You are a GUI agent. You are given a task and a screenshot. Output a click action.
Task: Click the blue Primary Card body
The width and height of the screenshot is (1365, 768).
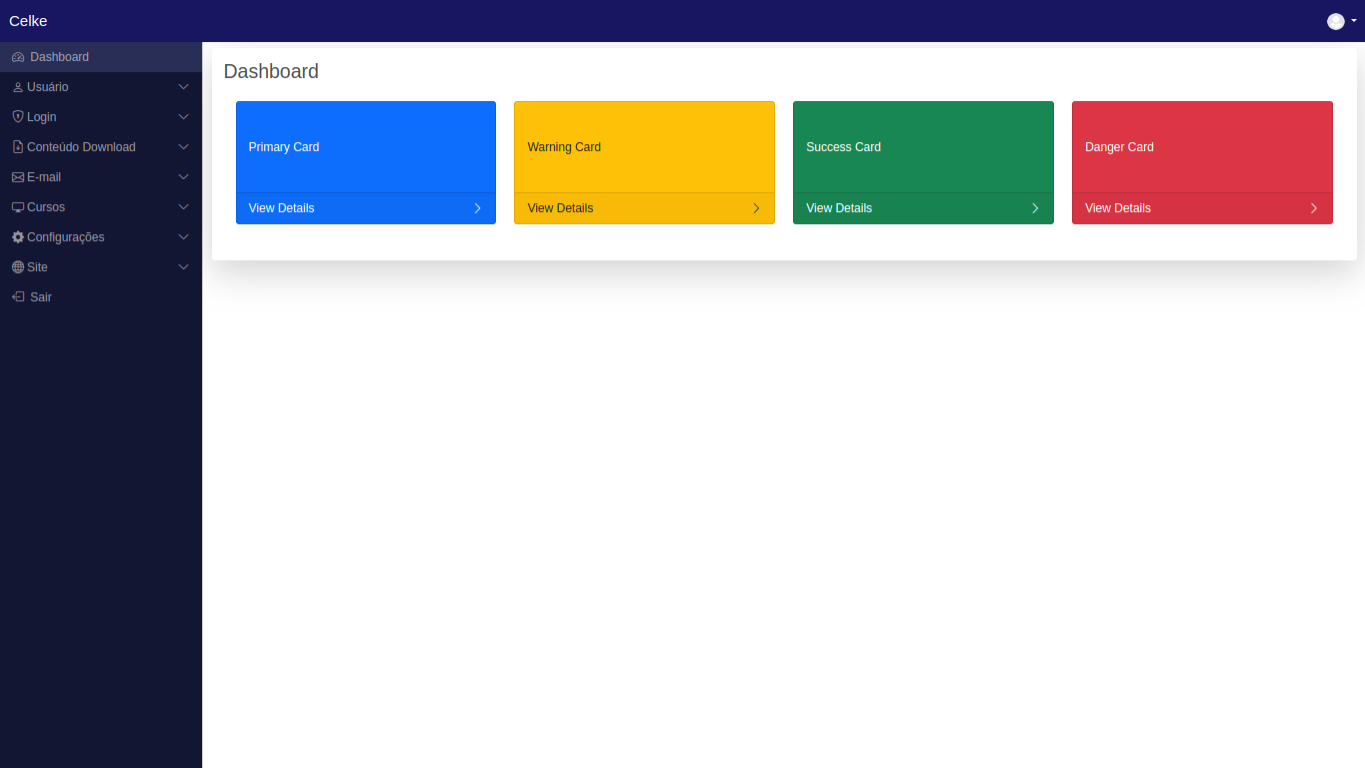(366, 147)
